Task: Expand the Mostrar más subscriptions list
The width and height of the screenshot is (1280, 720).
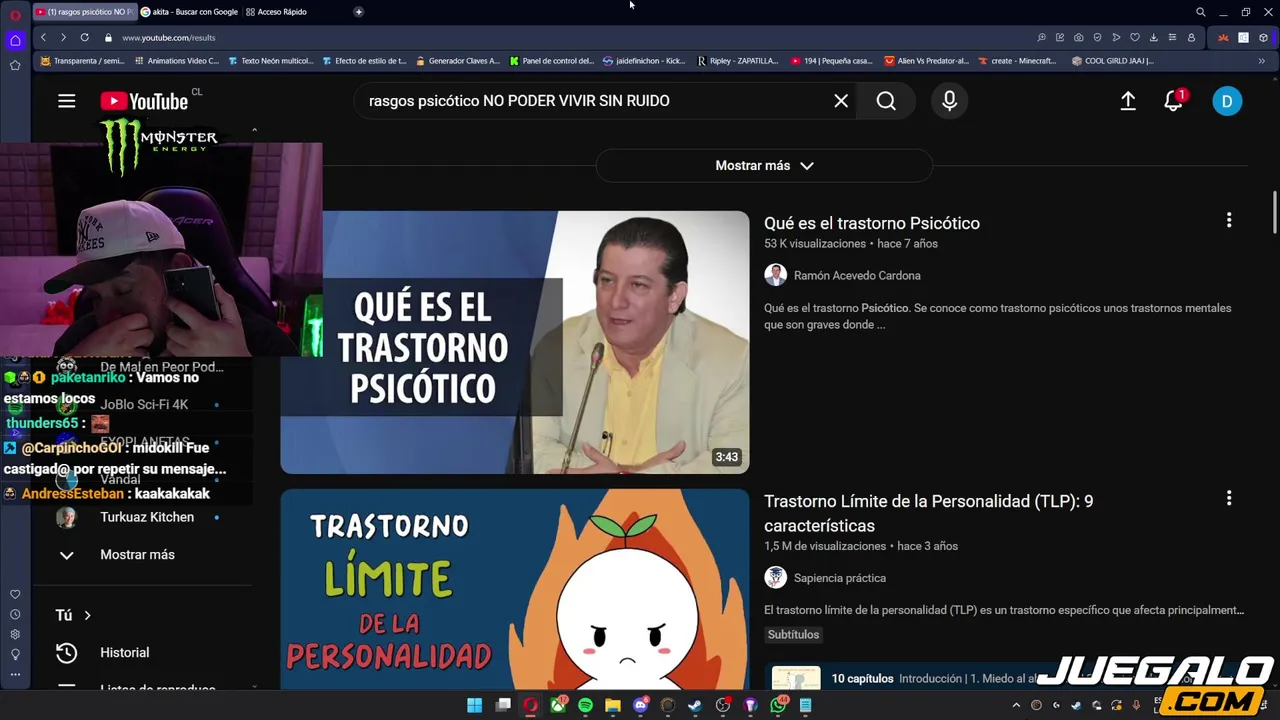Action: coord(137,554)
